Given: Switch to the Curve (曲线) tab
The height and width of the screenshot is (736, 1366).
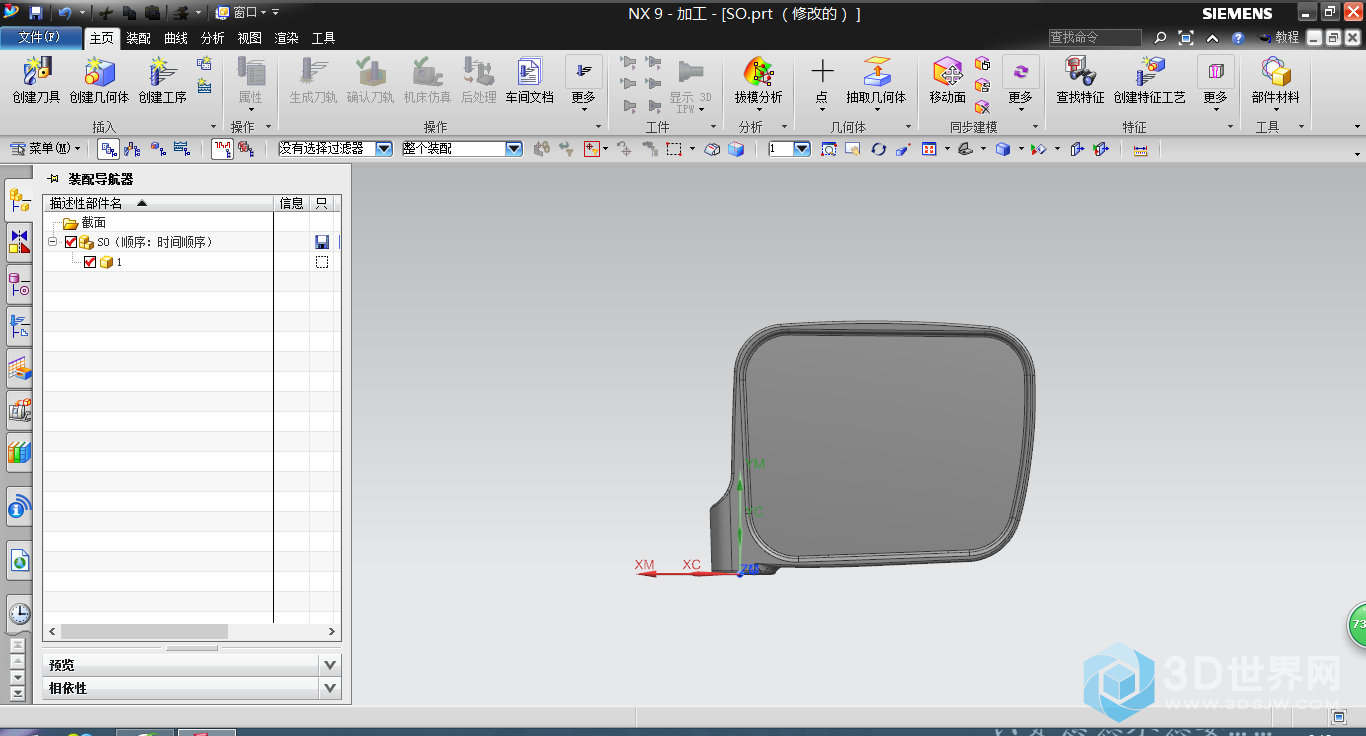Looking at the screenshot, I should (176, 38).
